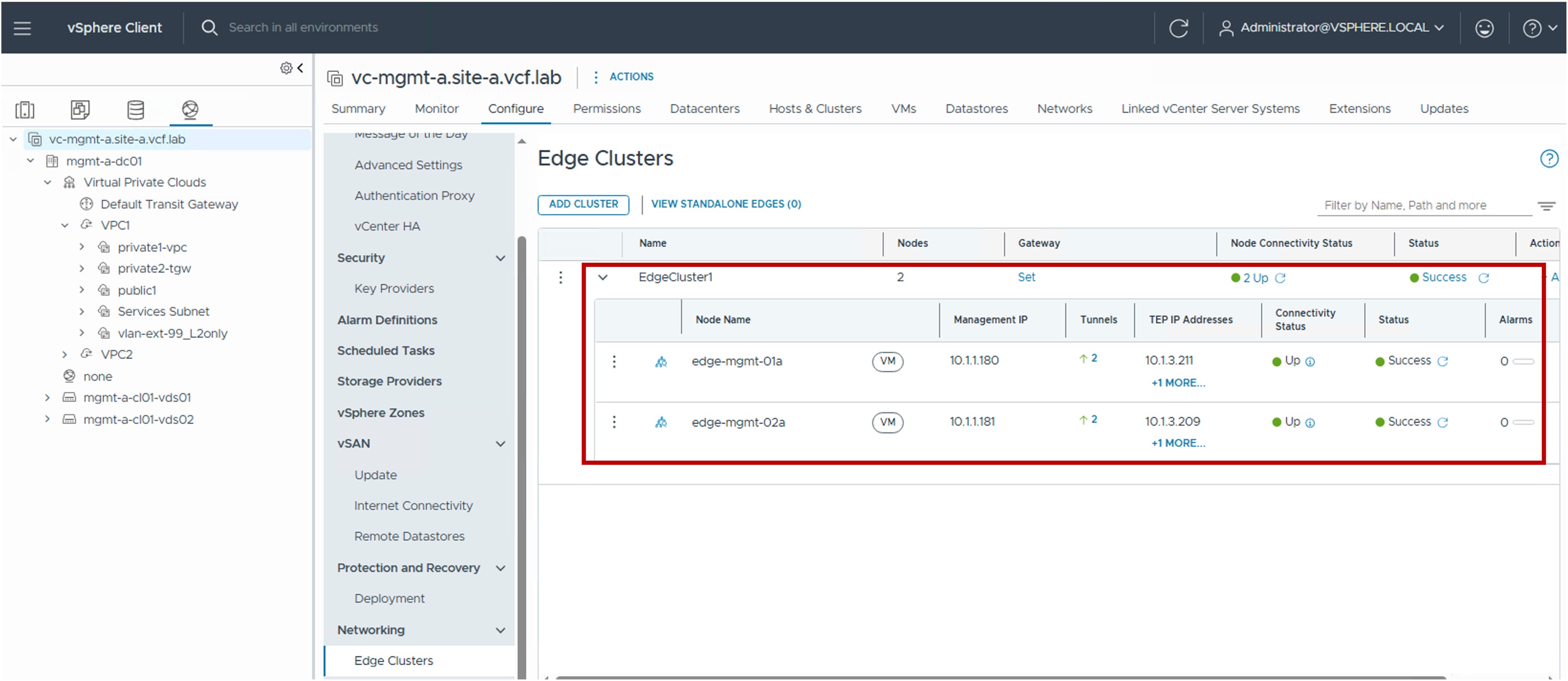
Task: Switch to Storage inventory icon
Action: pyautogui.click(x=135, y=110)
